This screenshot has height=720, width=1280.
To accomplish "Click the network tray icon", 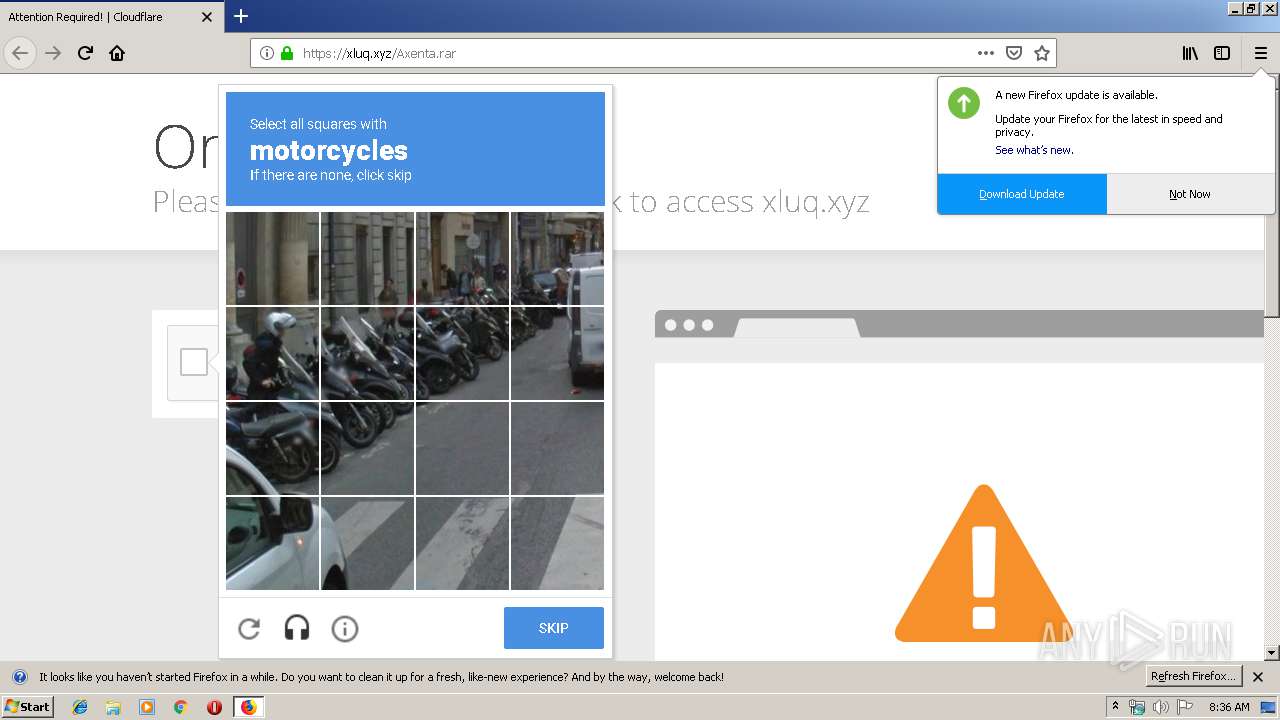I will pos(1136,707).
